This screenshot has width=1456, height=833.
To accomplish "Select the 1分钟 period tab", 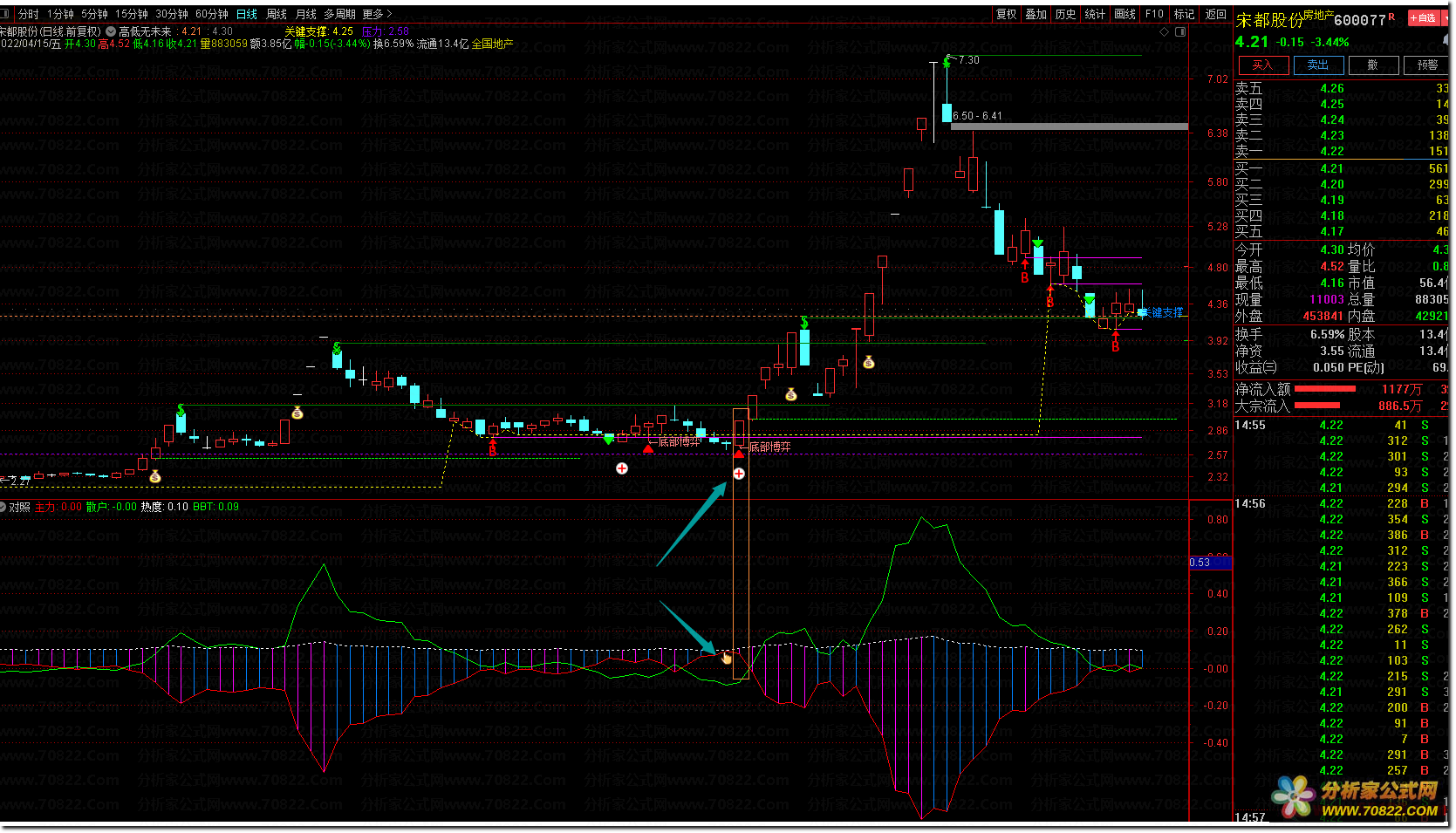I will [x=60, y=14].
